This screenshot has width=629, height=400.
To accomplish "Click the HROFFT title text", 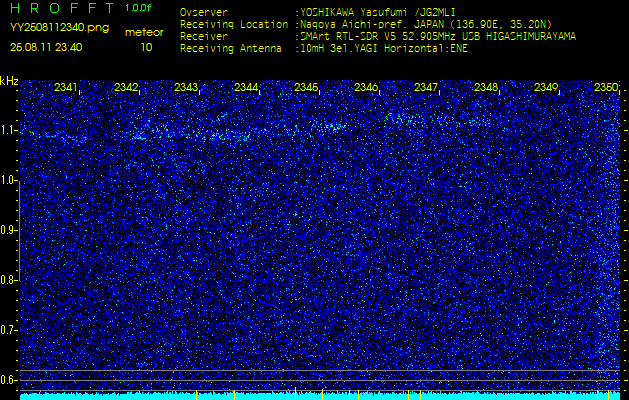I will [x=62, y=8].
